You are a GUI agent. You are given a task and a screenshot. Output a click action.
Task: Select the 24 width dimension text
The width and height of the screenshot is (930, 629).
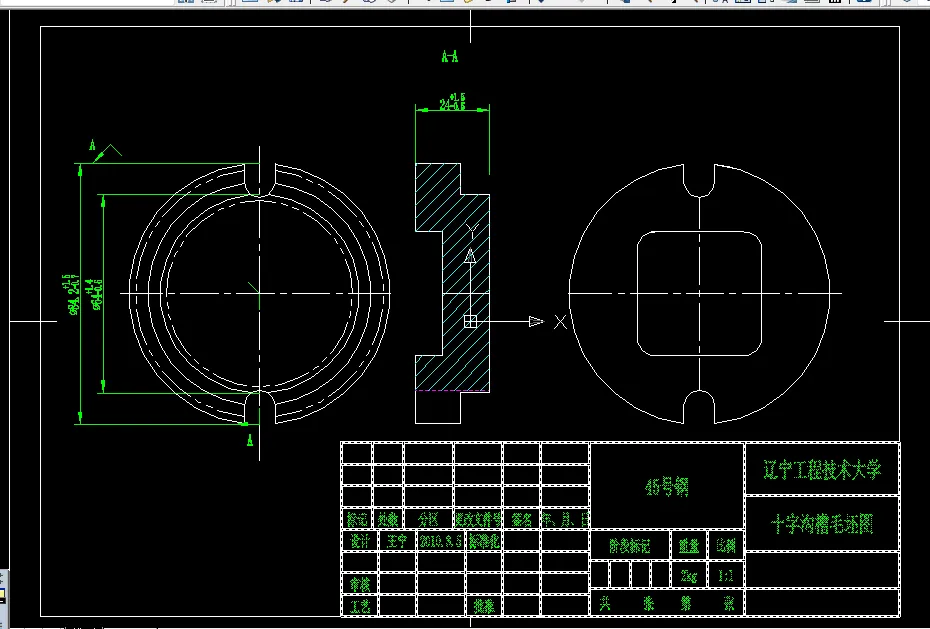tap(453, 102)
